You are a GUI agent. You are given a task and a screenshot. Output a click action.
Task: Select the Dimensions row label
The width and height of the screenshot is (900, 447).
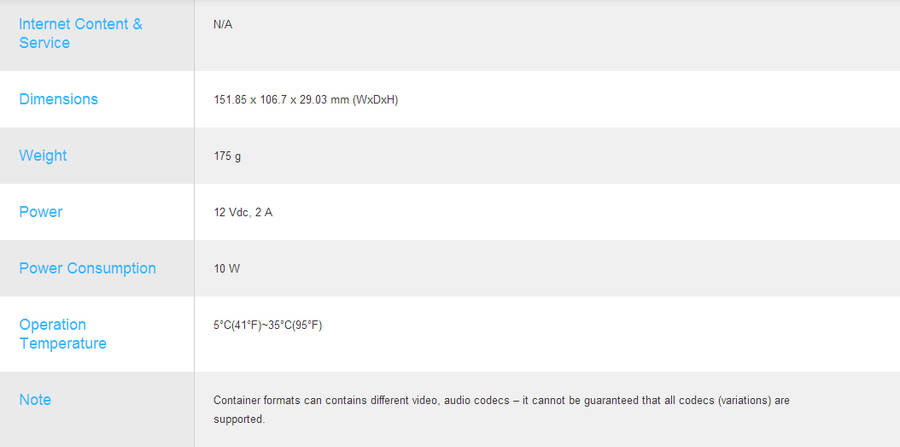[x=59, y=99]
